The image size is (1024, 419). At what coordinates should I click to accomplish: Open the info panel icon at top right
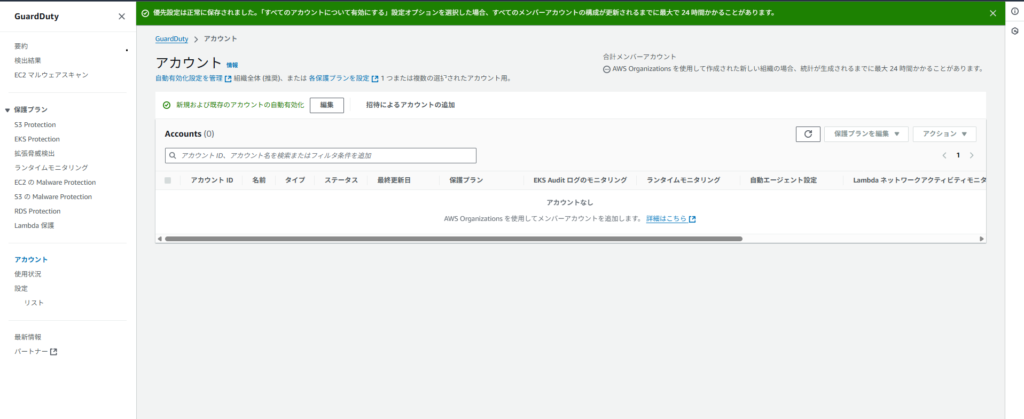1014,12
